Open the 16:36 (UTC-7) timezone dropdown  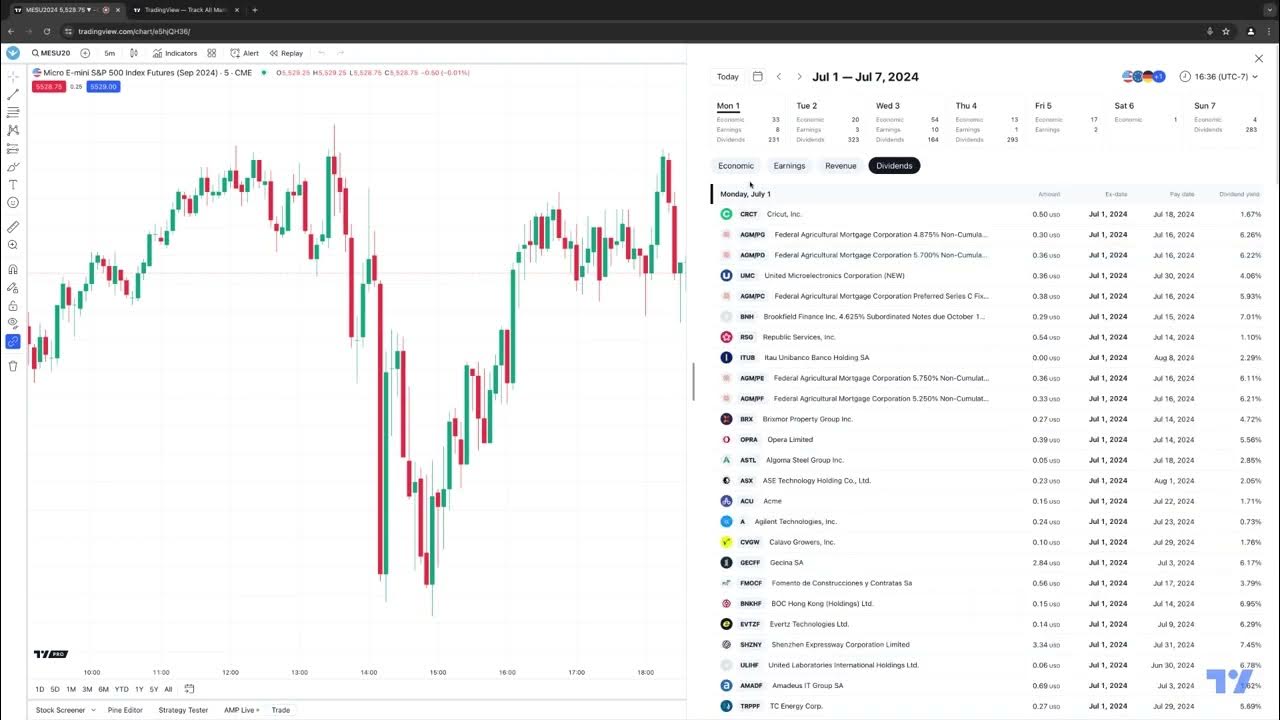(1218, 77)
